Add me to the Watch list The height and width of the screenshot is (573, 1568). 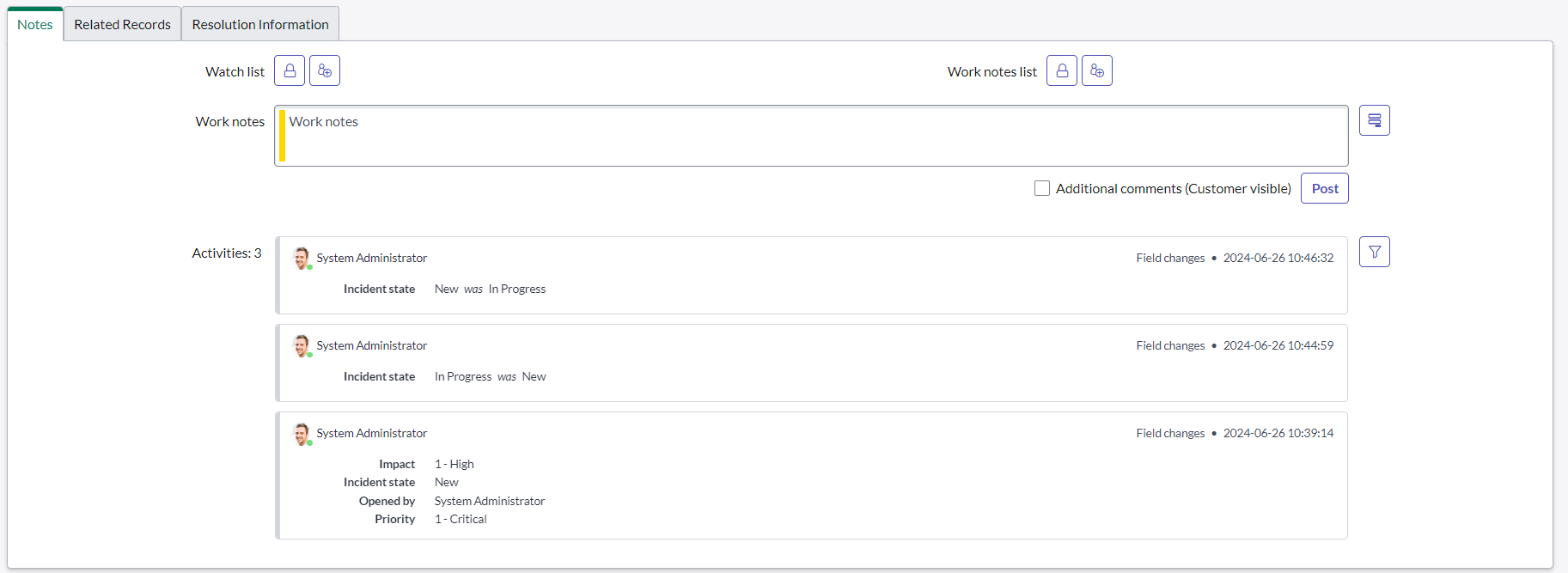(x=325, y=70)
